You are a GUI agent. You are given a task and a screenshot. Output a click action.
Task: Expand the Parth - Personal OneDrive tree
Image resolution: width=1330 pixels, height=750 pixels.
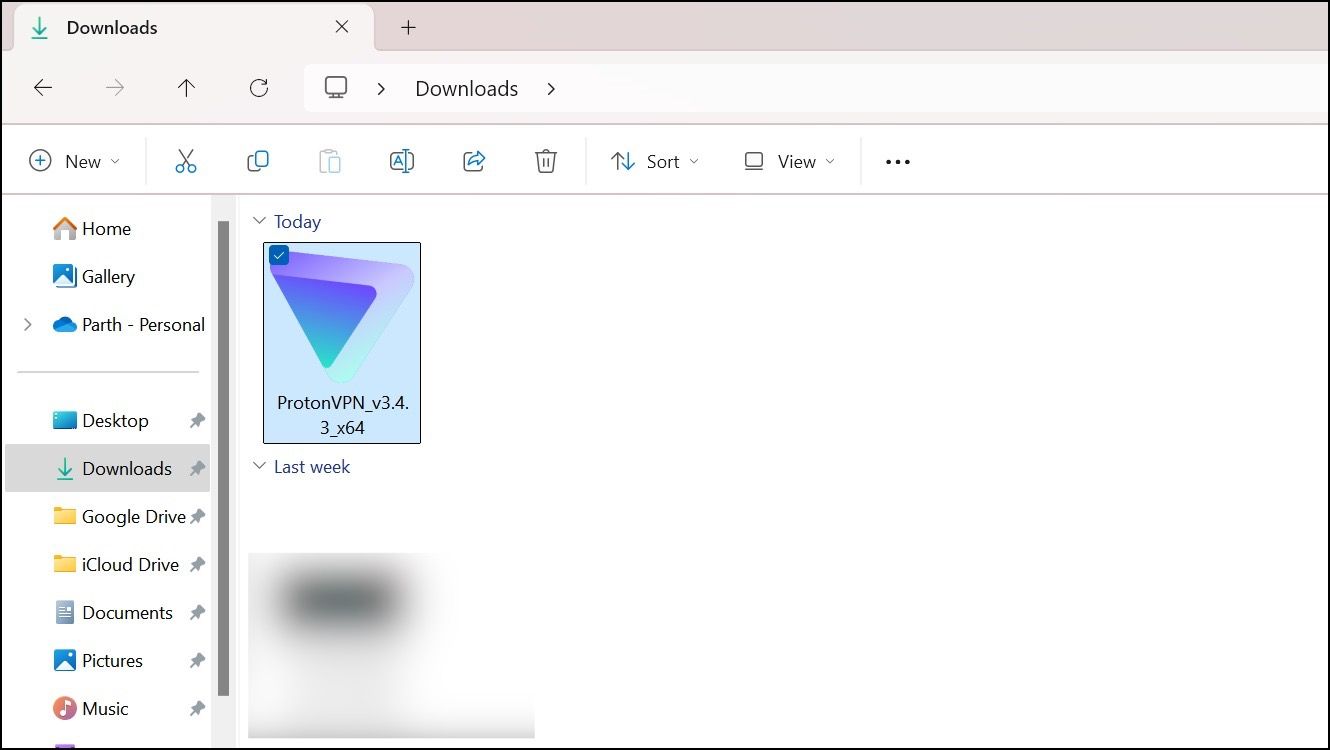tap(27, 324)
